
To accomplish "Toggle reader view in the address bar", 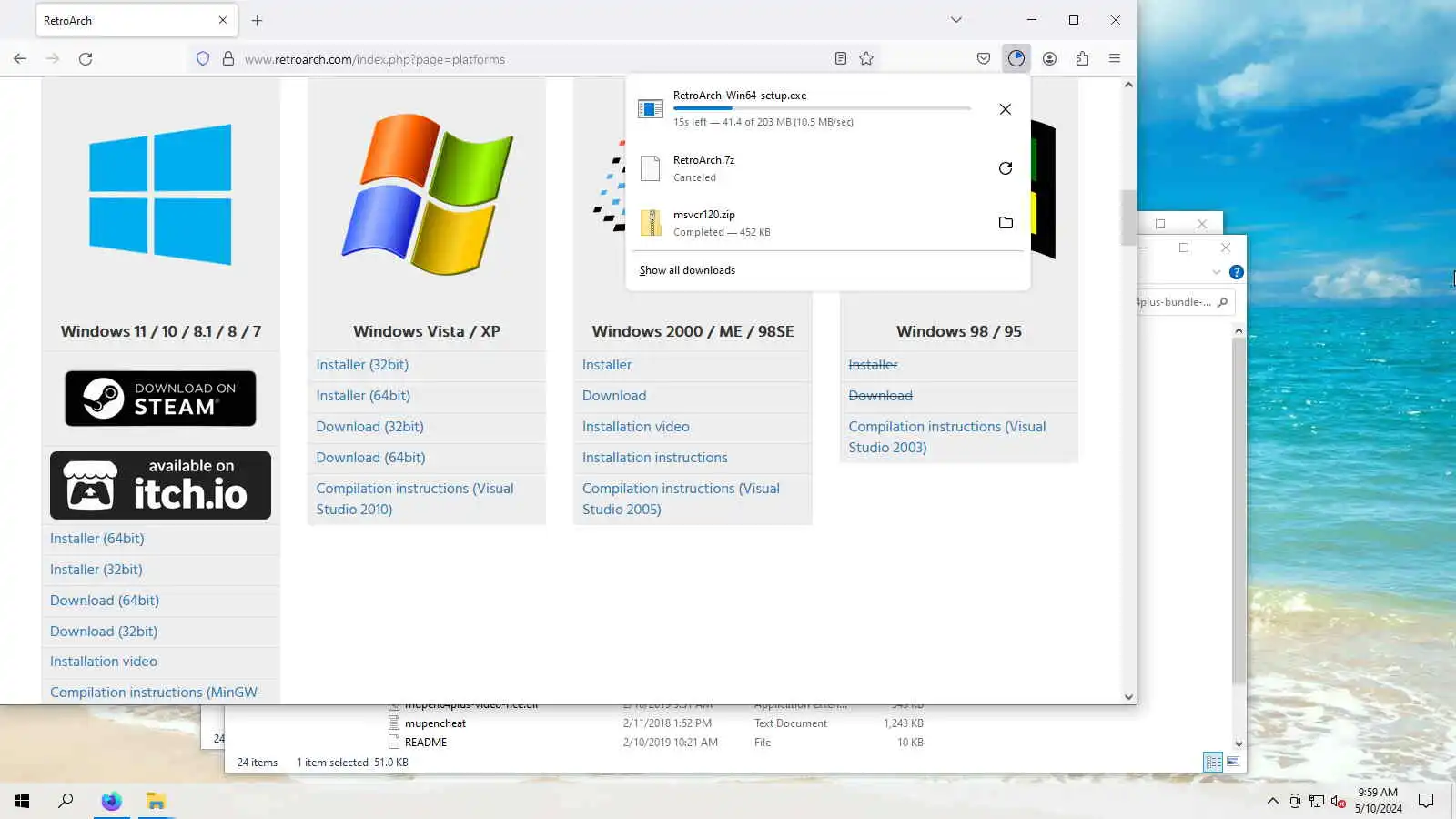I will click(841, 58).
